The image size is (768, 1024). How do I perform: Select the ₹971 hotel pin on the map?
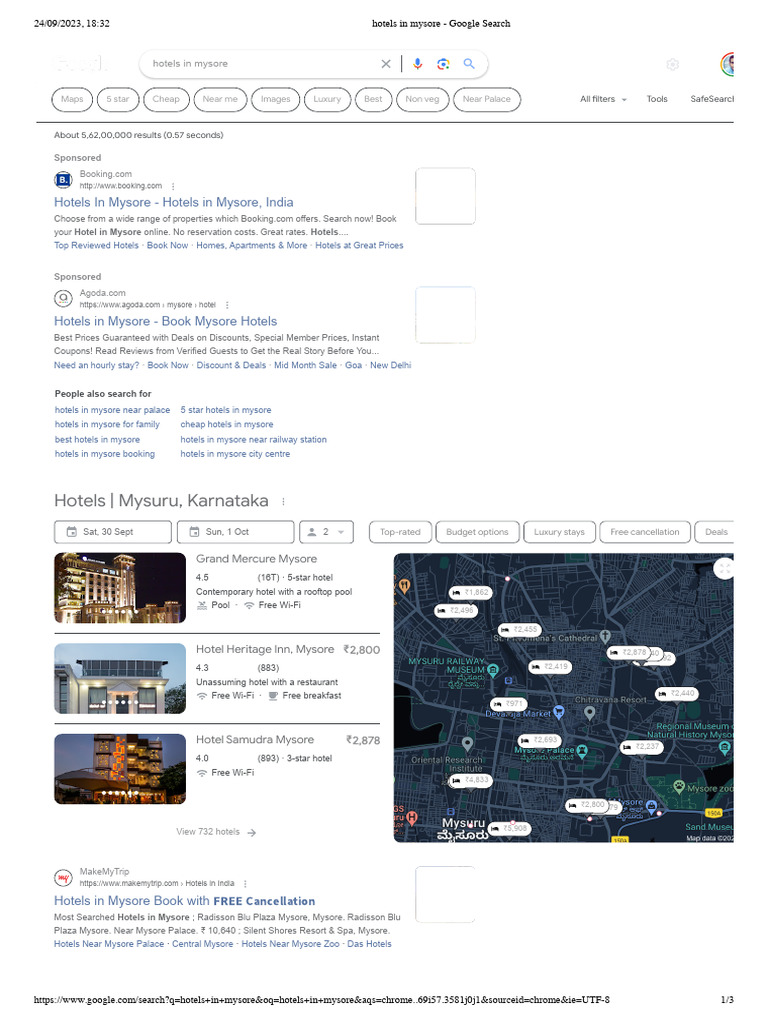point(508,704)
